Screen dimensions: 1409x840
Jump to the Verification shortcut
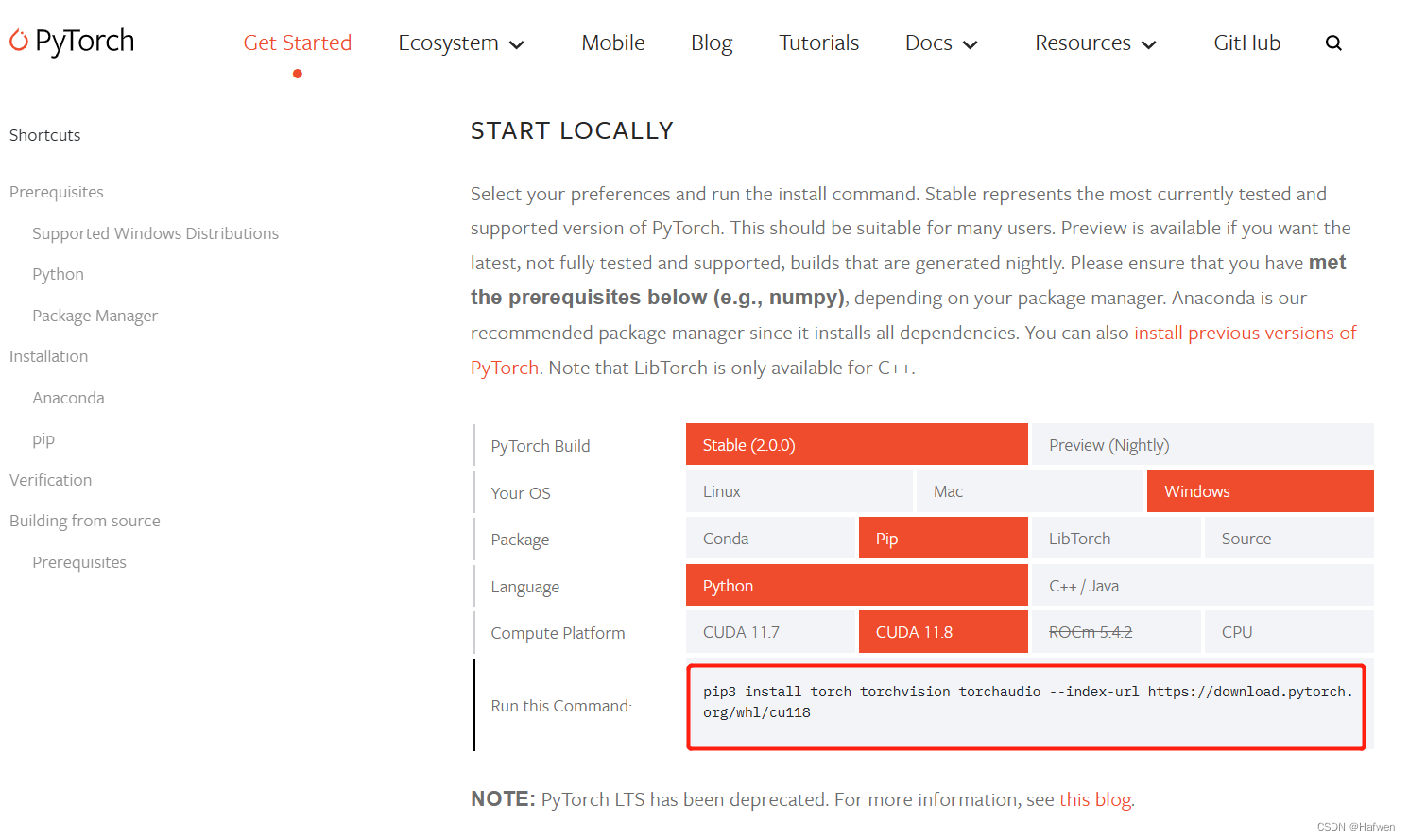[x=51, y=480]
